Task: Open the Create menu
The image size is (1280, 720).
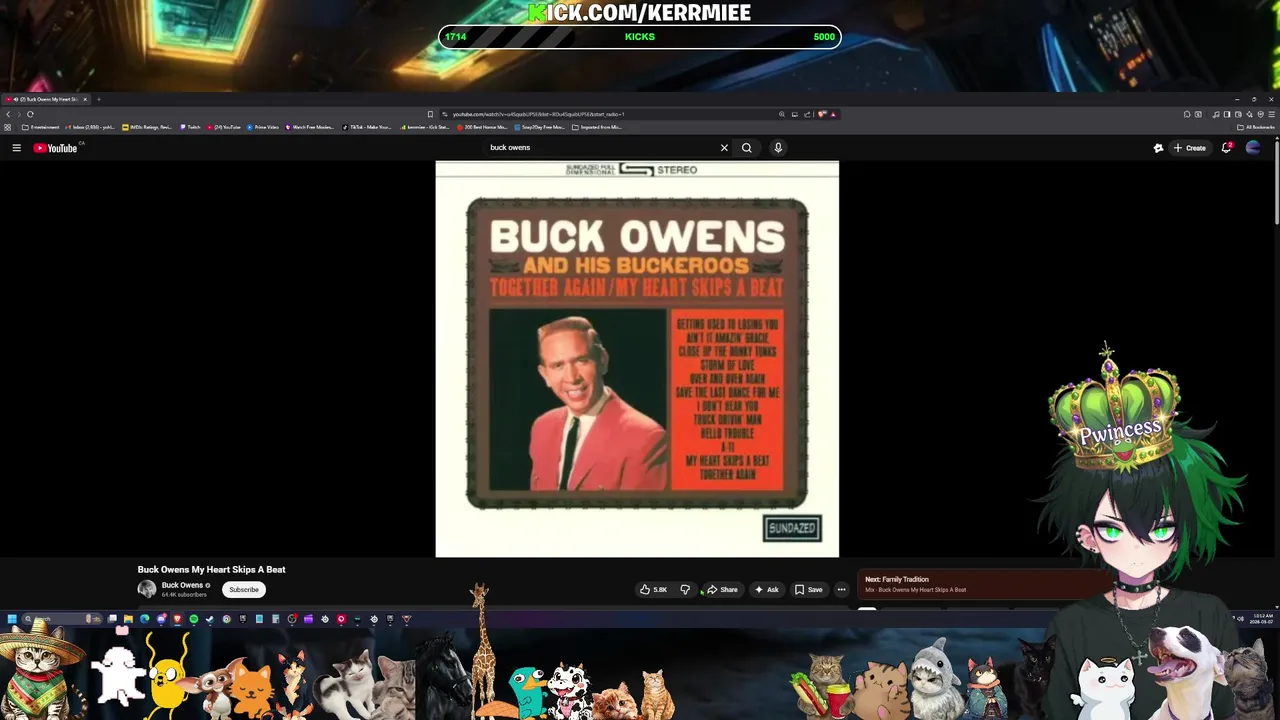Action: 1190,148
